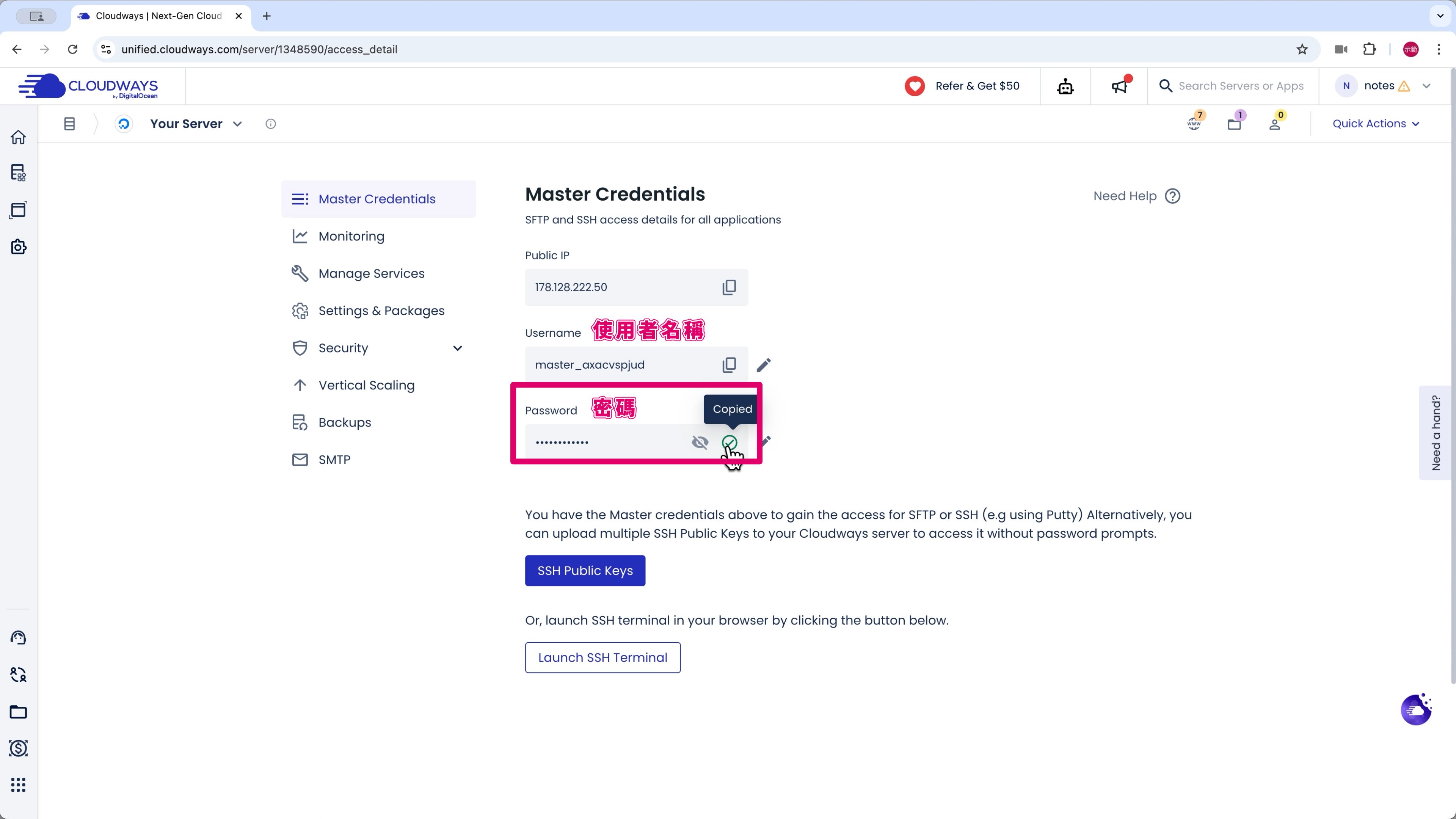The width and height of the screenshot is (1456, 819).
Task: Click the server info icon
Action: pos(271,124)
